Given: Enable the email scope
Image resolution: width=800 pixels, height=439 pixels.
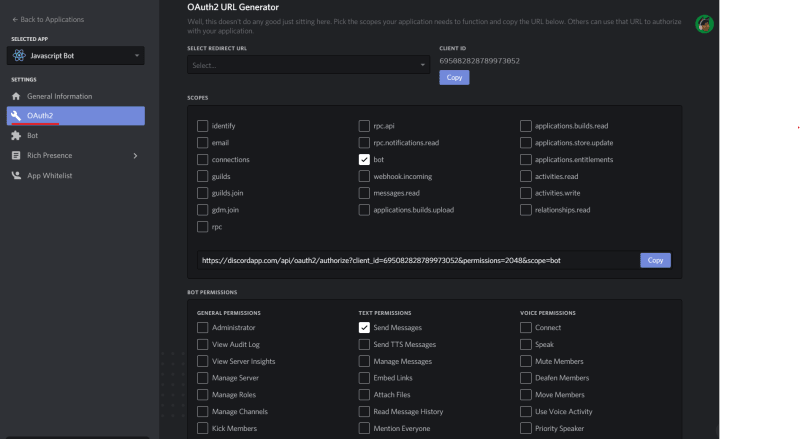Looking at the screenshot, I should 203,142.
